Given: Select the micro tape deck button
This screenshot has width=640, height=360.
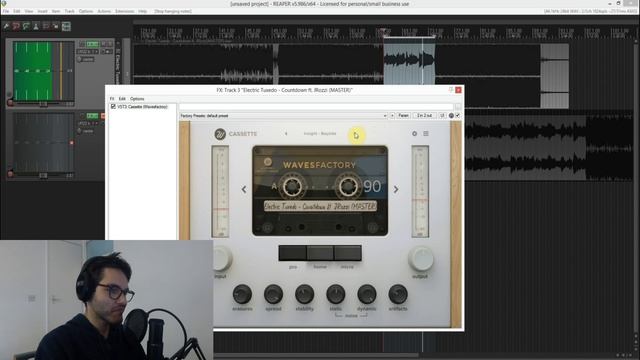Looking at the screenshot, I should click(x=347, y=253).
